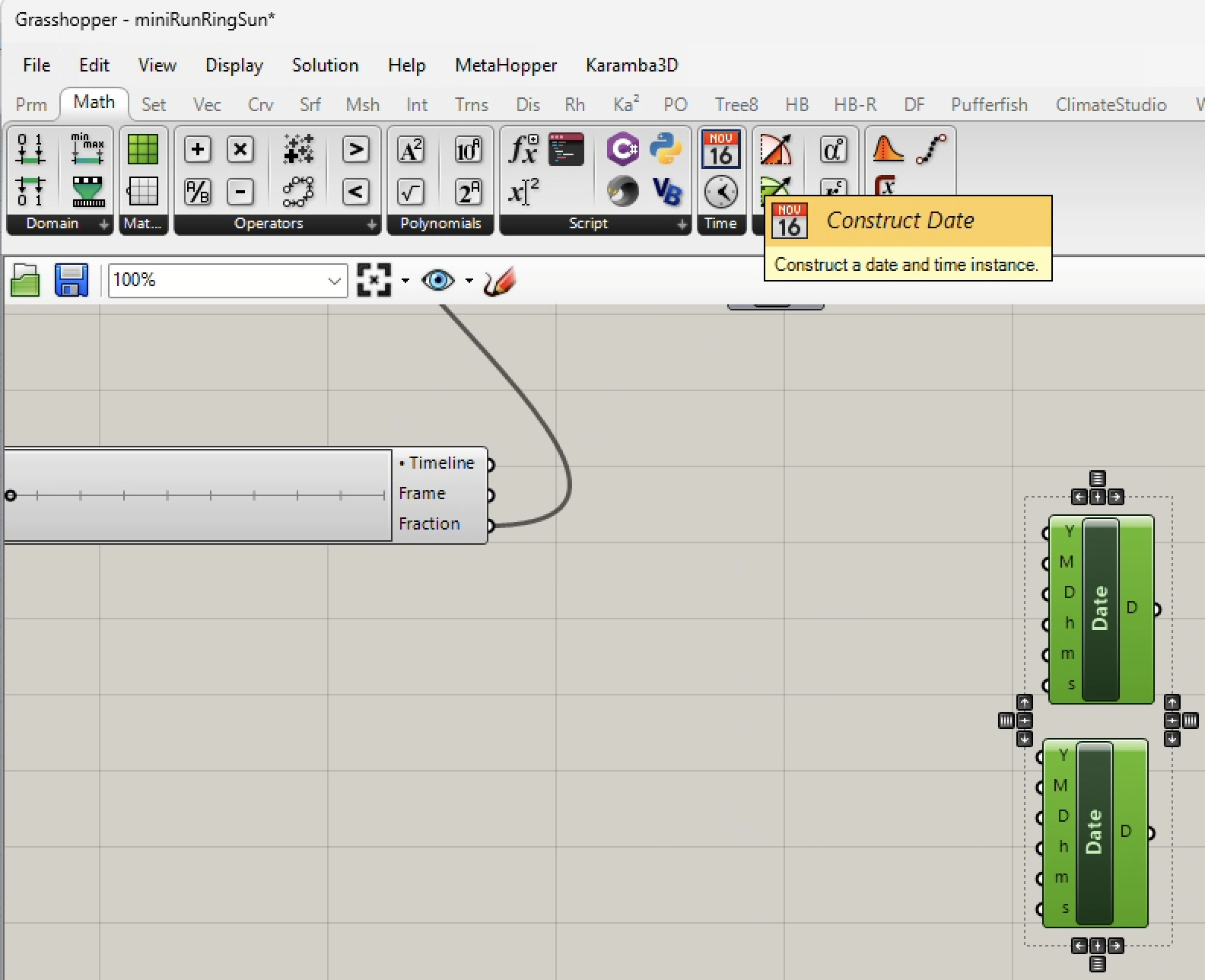Select the Square Root component icon
This screenshot has width=1205, height=980.
[x=411, y=192]
